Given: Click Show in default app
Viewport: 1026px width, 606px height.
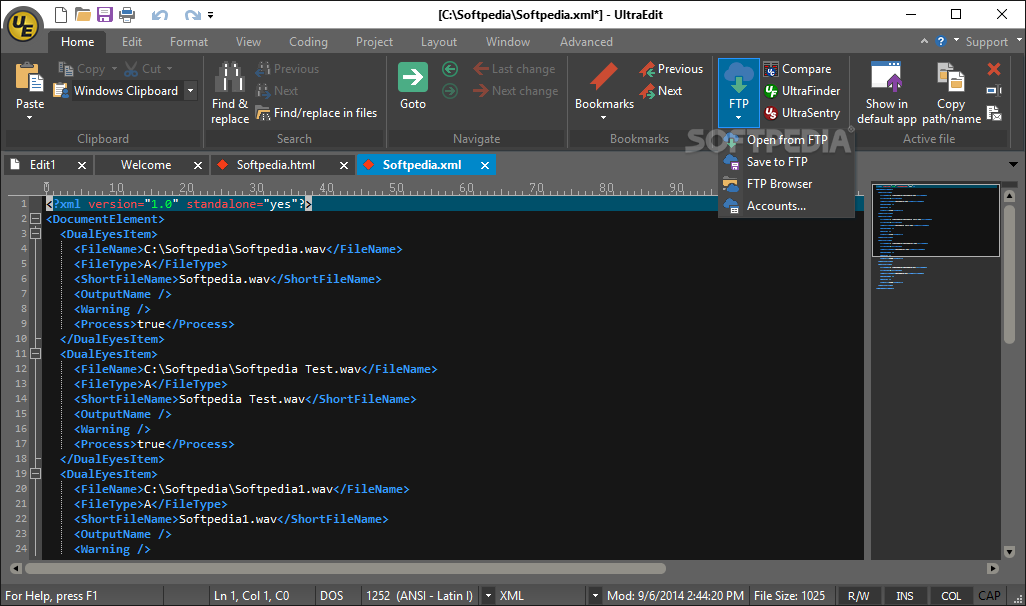Looking at the screenshot, I should [887, 92].
